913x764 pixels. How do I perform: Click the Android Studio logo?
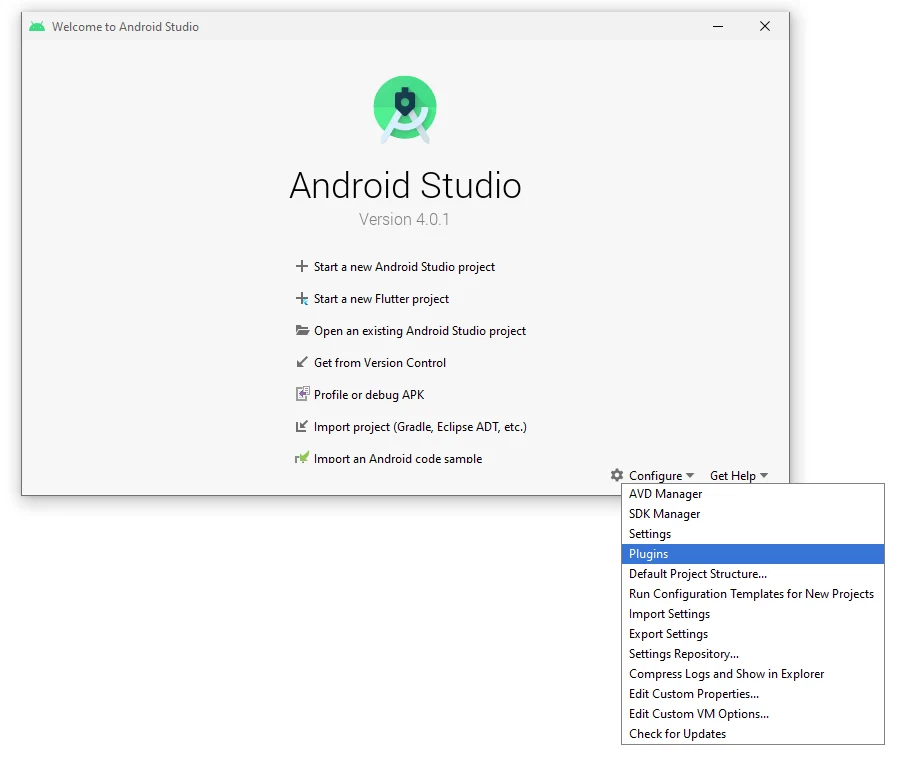click(405, 109)
